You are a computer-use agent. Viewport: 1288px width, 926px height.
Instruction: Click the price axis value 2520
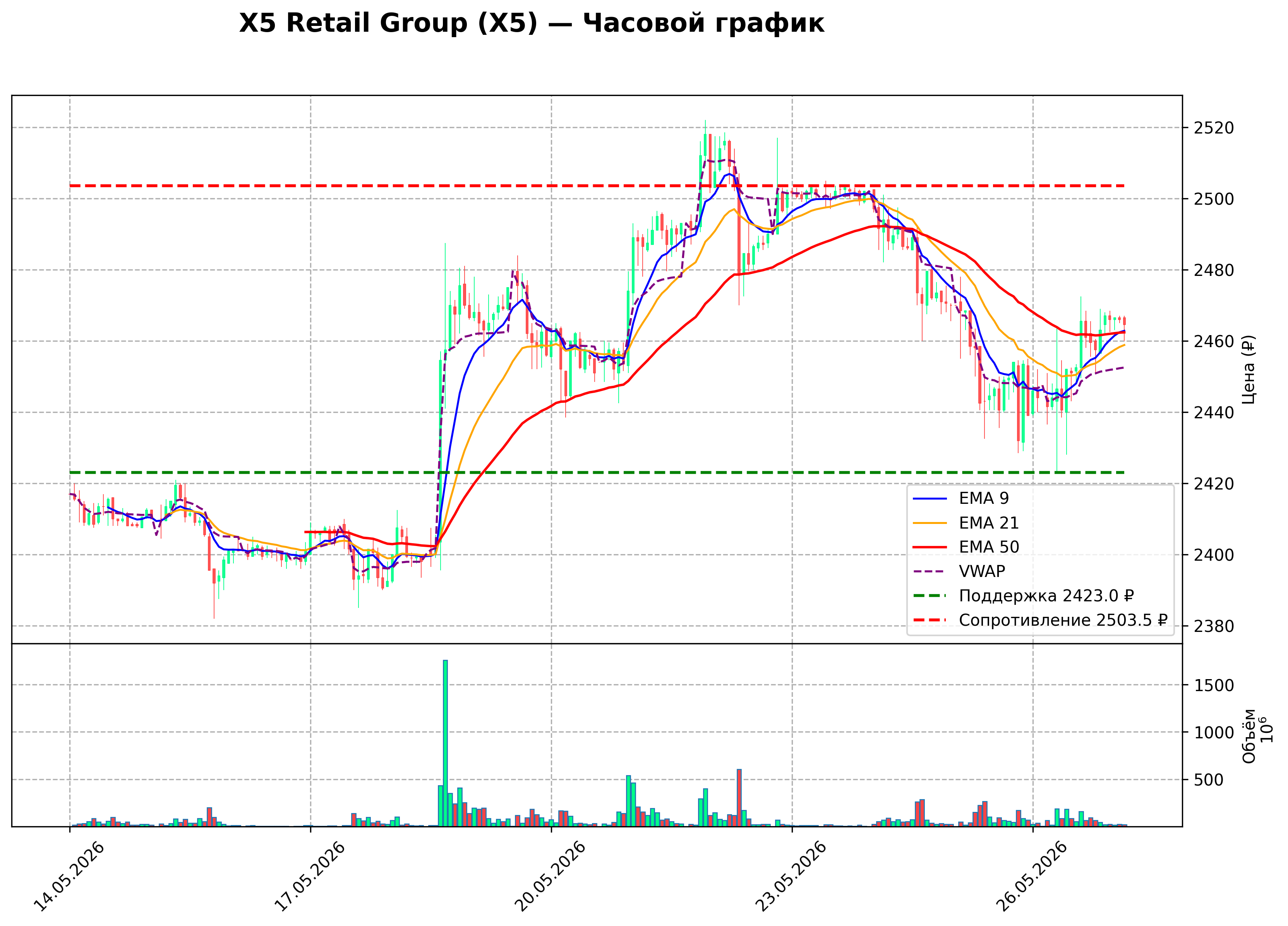(1215, 128)
